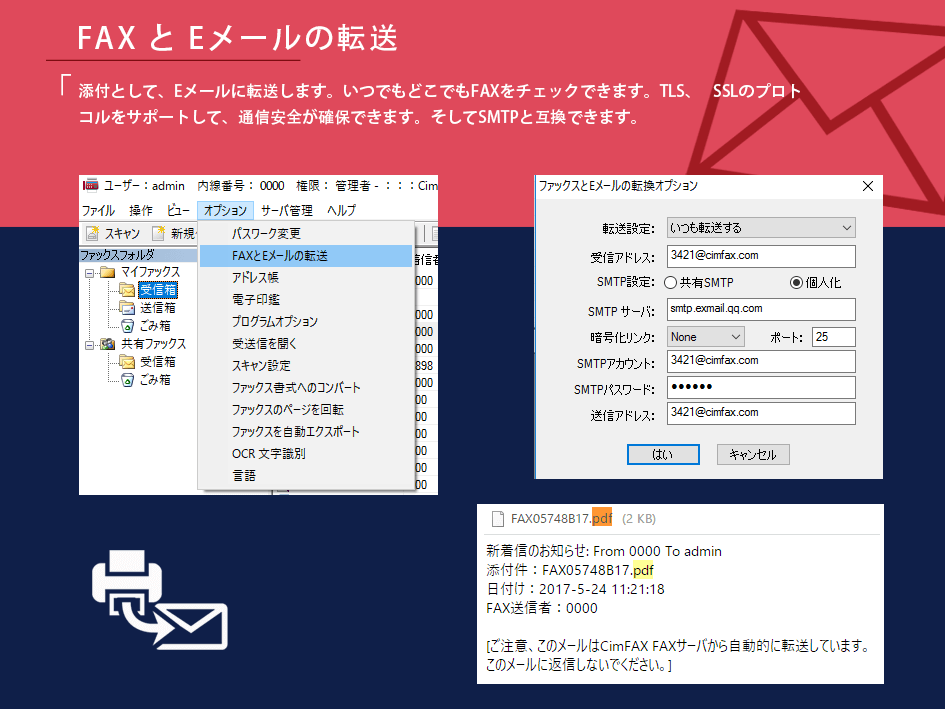Collapse the マイファックス tree node

[89, 273]
